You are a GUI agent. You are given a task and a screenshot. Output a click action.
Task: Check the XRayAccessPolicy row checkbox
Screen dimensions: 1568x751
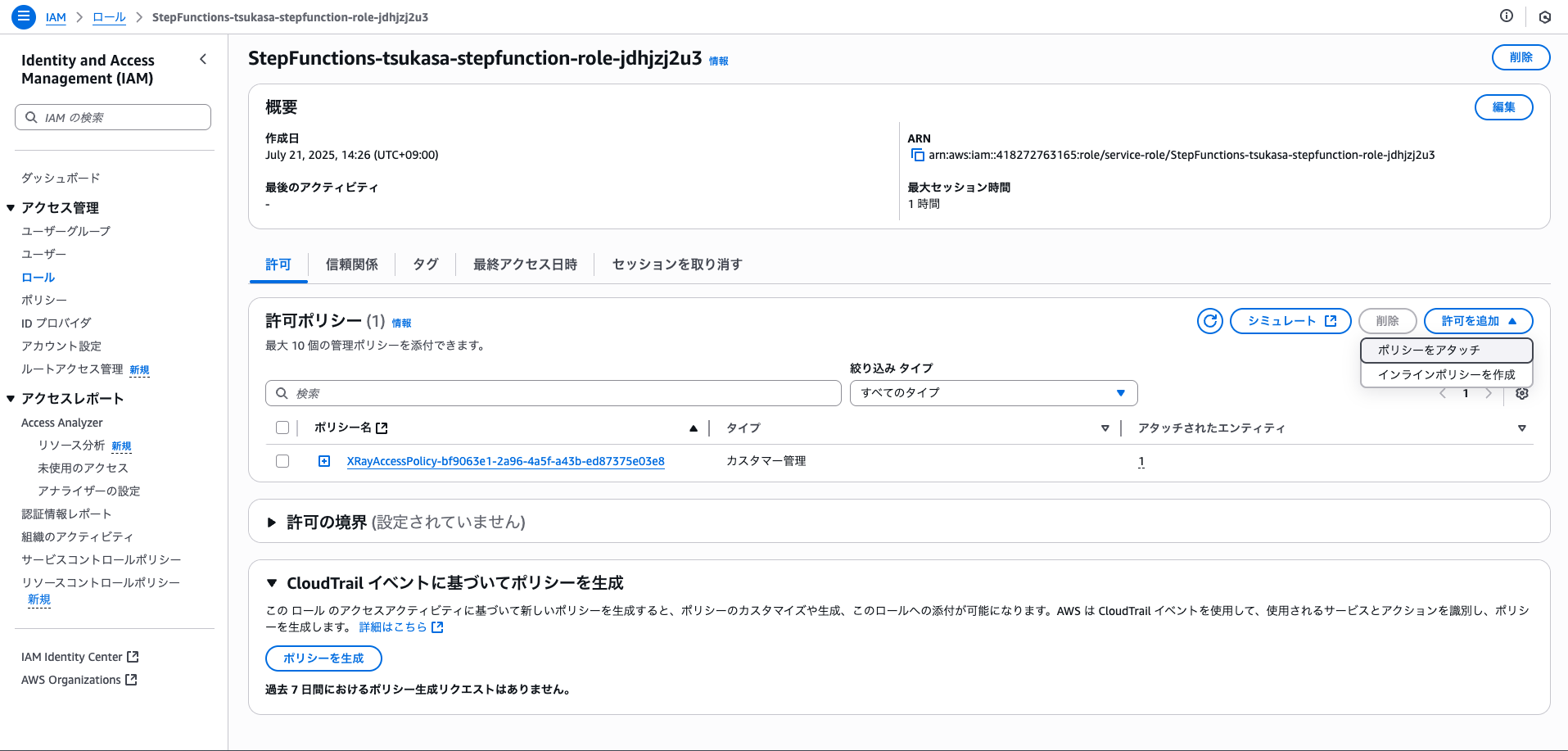(x=282, y=461)
